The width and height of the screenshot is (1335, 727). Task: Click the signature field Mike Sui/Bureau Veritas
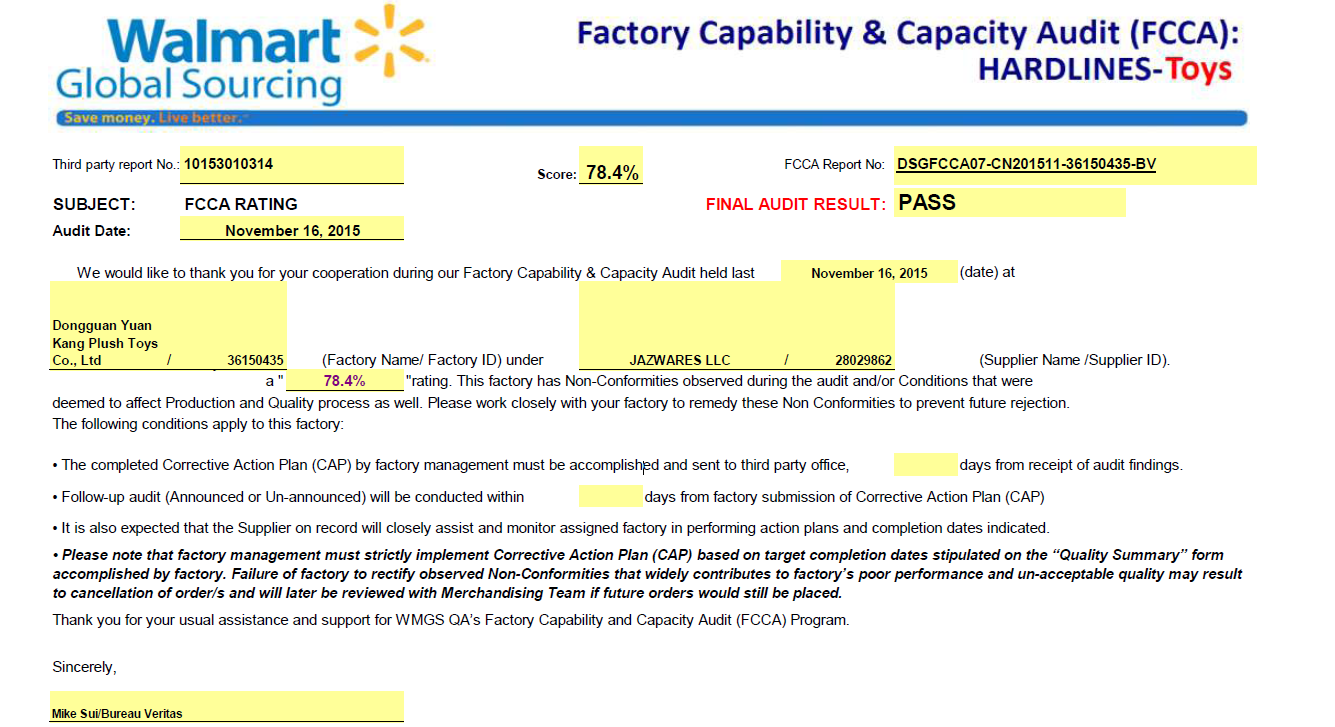pos(228,707)
